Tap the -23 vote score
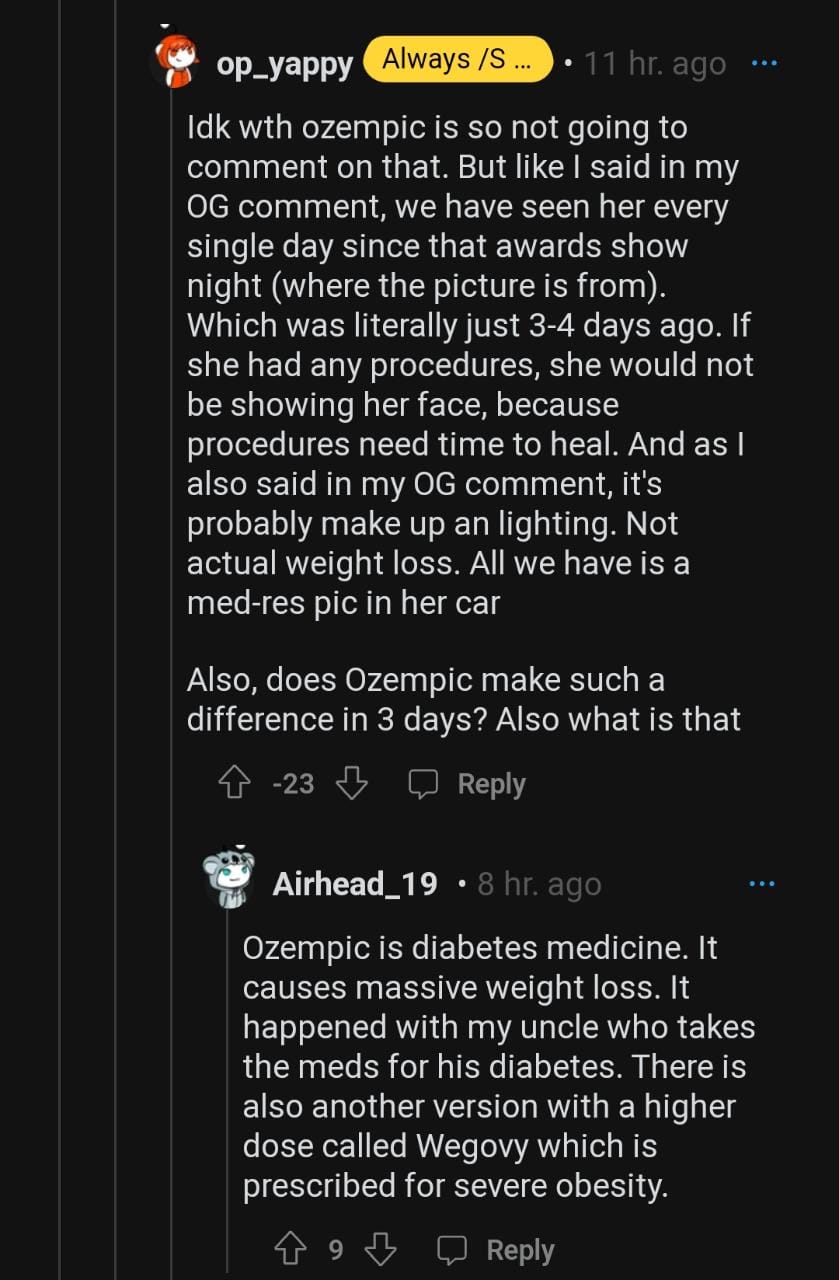839x1280 pixels. click(x=293, y=784)
